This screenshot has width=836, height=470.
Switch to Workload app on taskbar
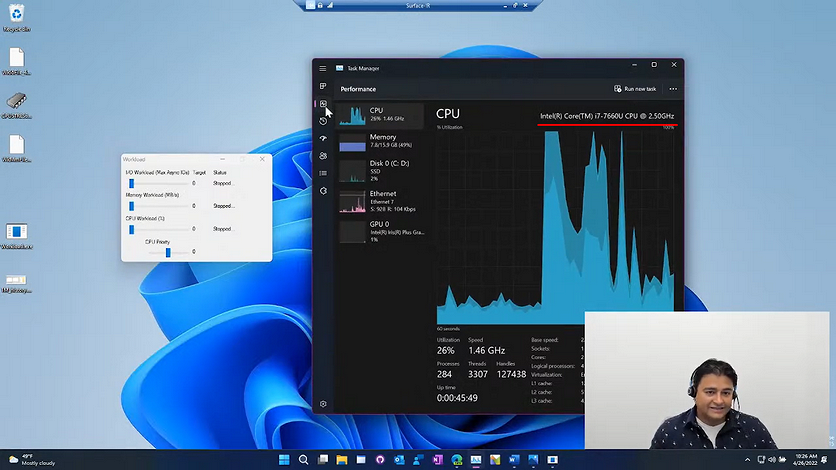(552, 459)
